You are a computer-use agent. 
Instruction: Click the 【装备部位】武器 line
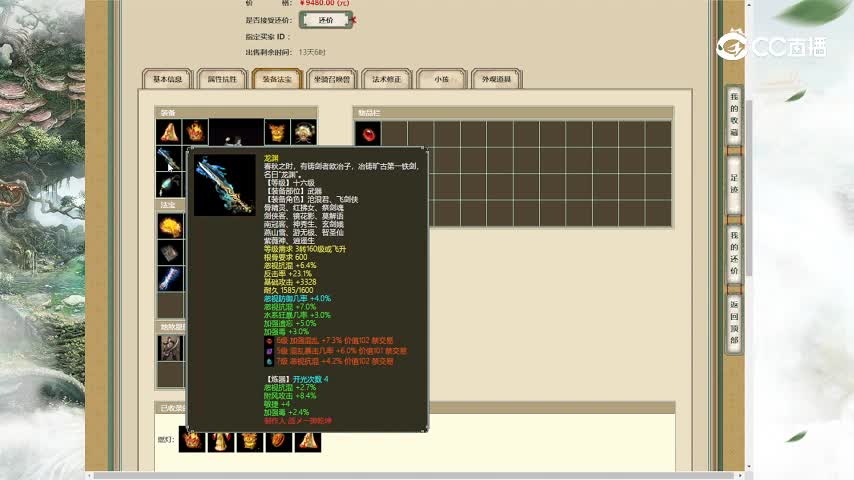point(293,191)
